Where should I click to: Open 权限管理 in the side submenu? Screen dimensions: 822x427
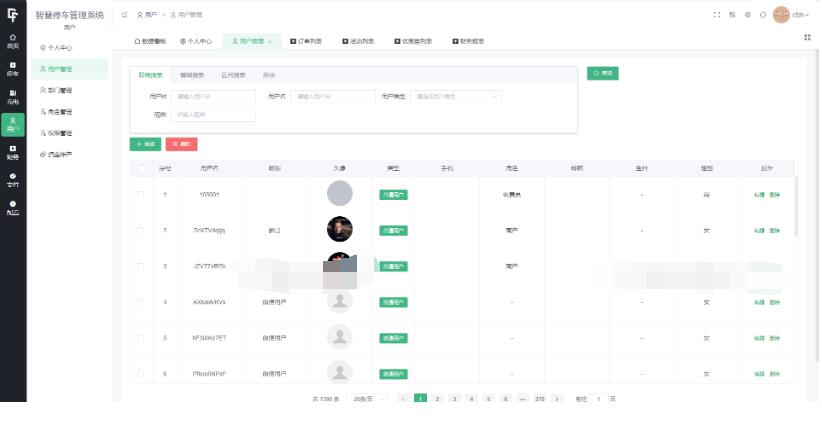pyautogui.click(x=69, y=134)
